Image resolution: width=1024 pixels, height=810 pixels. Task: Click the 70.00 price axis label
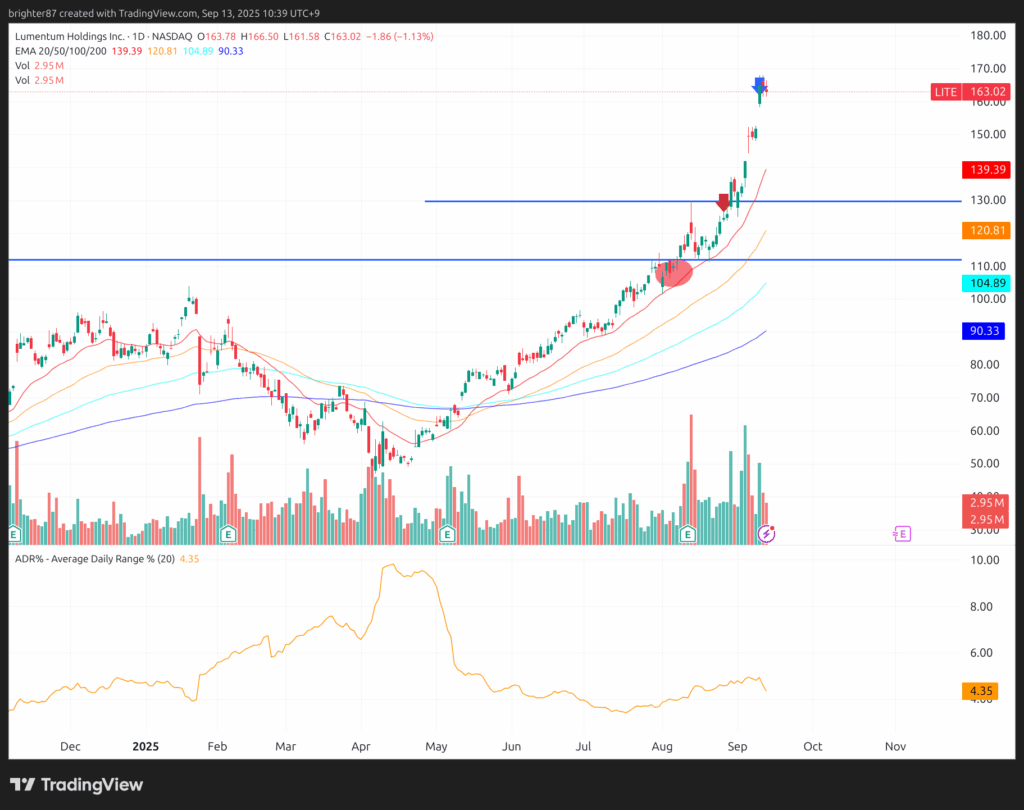(x=985, y=397)
